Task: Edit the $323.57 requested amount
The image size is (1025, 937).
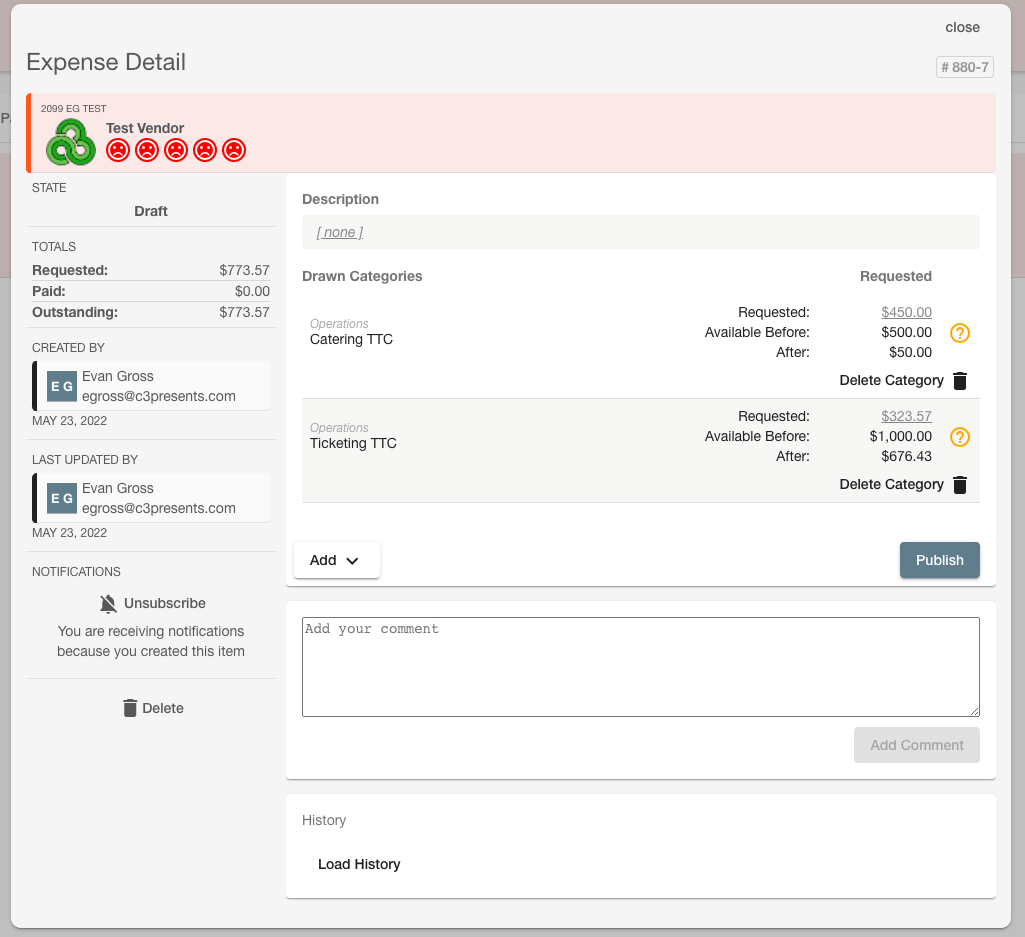Action: pos(906,417)
